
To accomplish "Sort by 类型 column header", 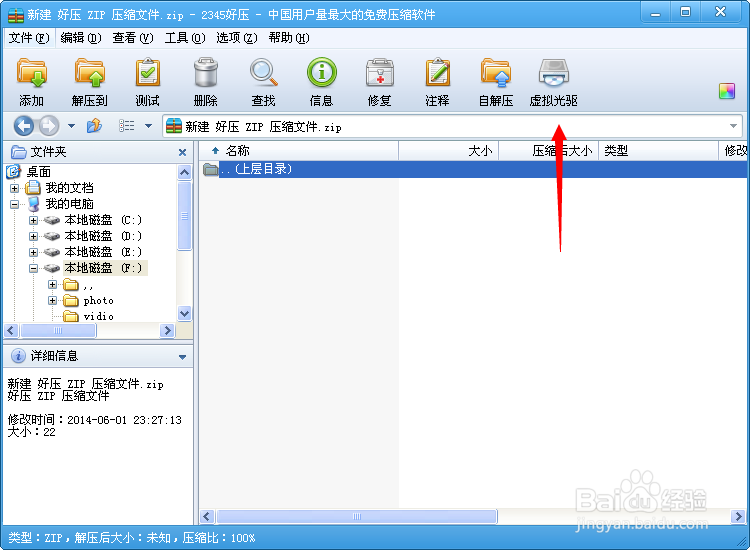I will tap(658, 151).
